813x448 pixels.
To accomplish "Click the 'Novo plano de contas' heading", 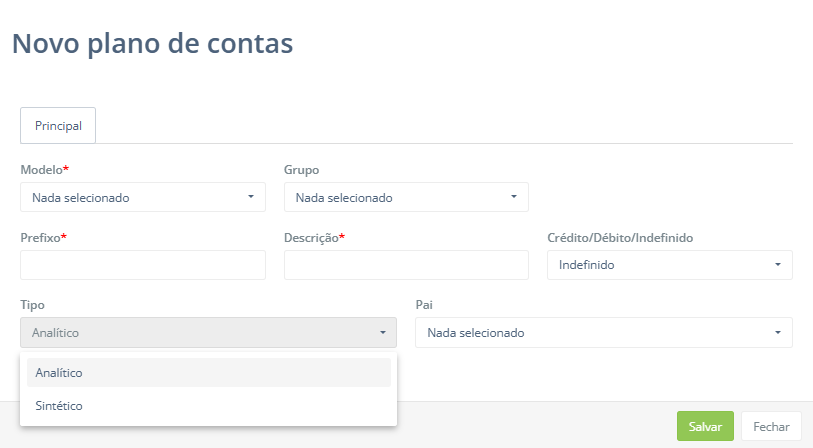I will tap(152, 43).
